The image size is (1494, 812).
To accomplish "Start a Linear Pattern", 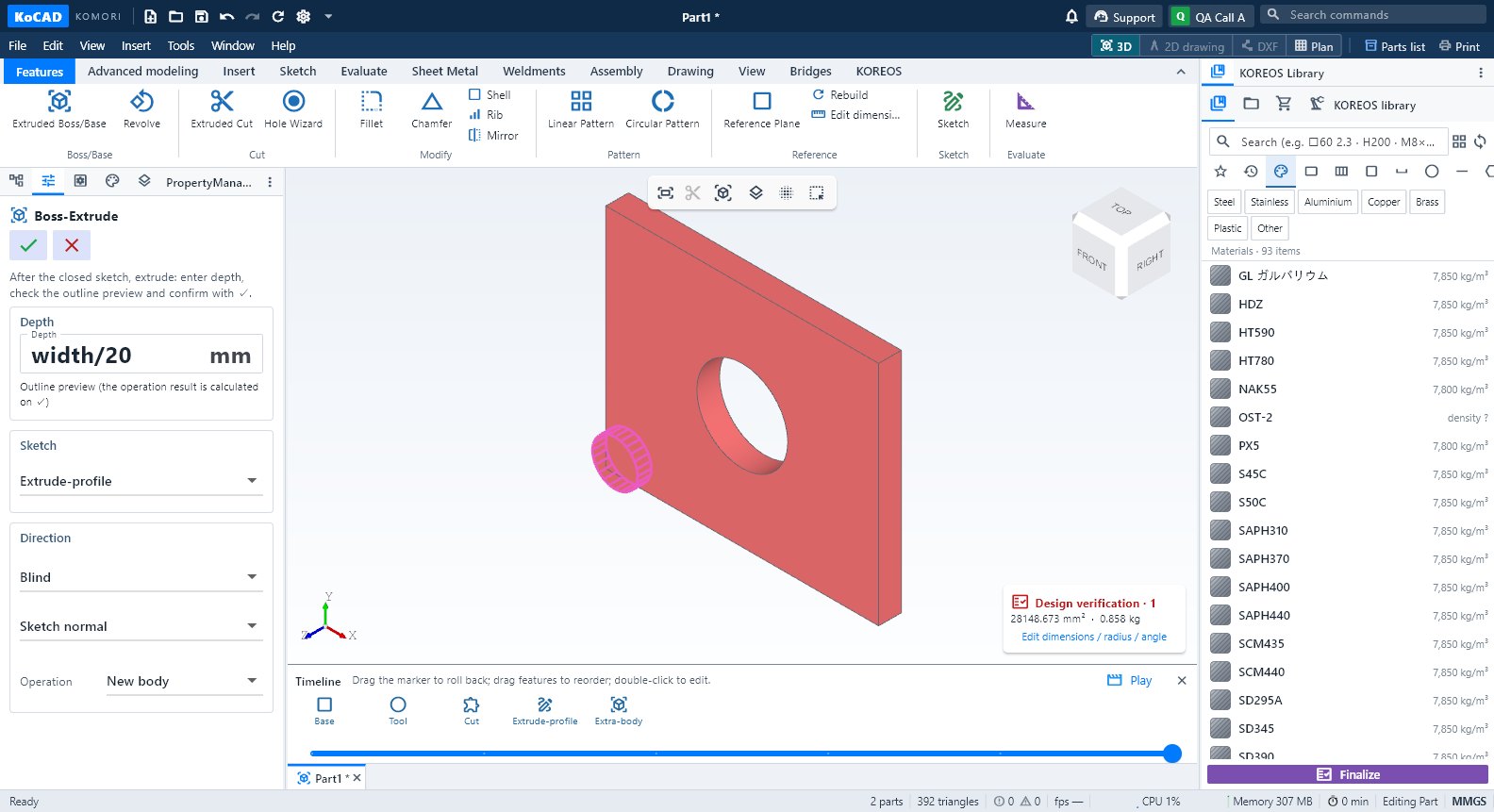I will pos(581,109).
